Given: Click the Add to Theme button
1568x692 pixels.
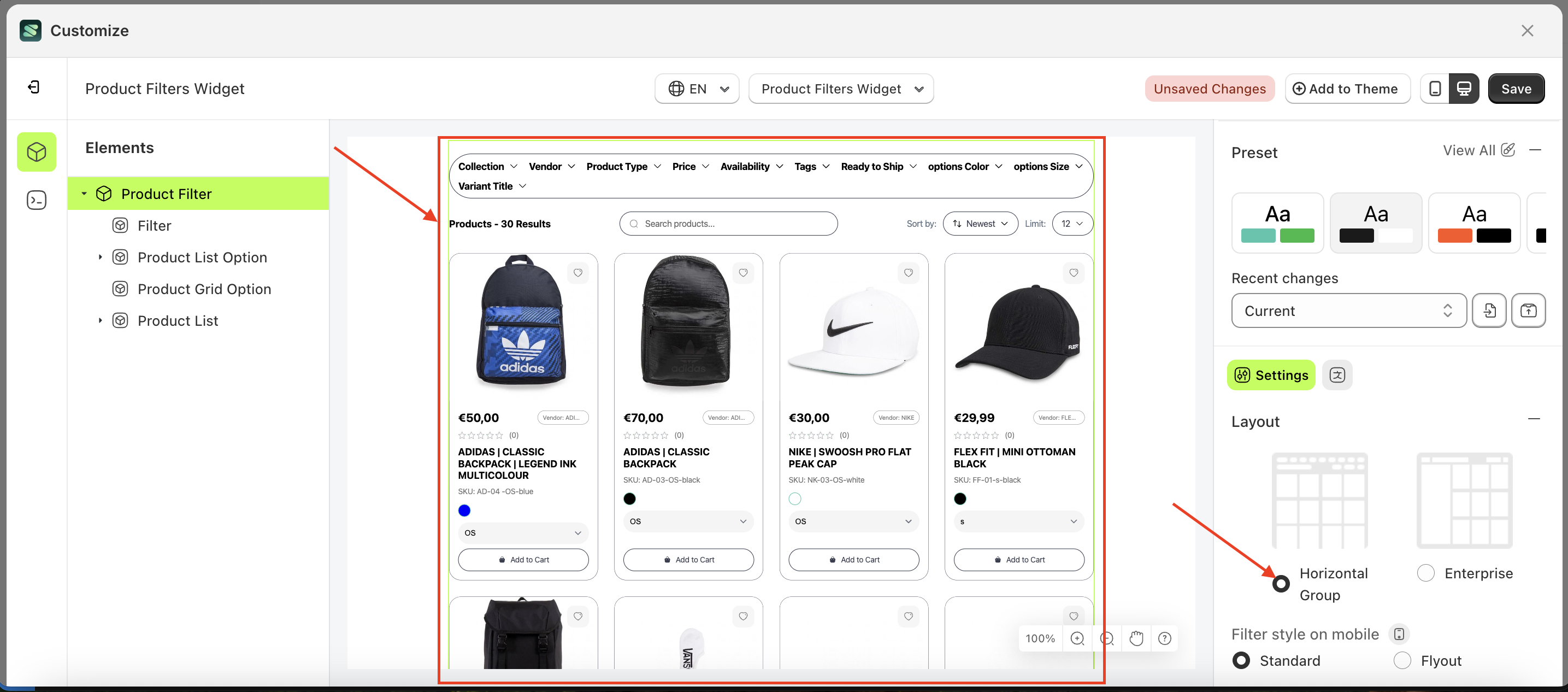Looking at the screenshot, I should 1347,89.
